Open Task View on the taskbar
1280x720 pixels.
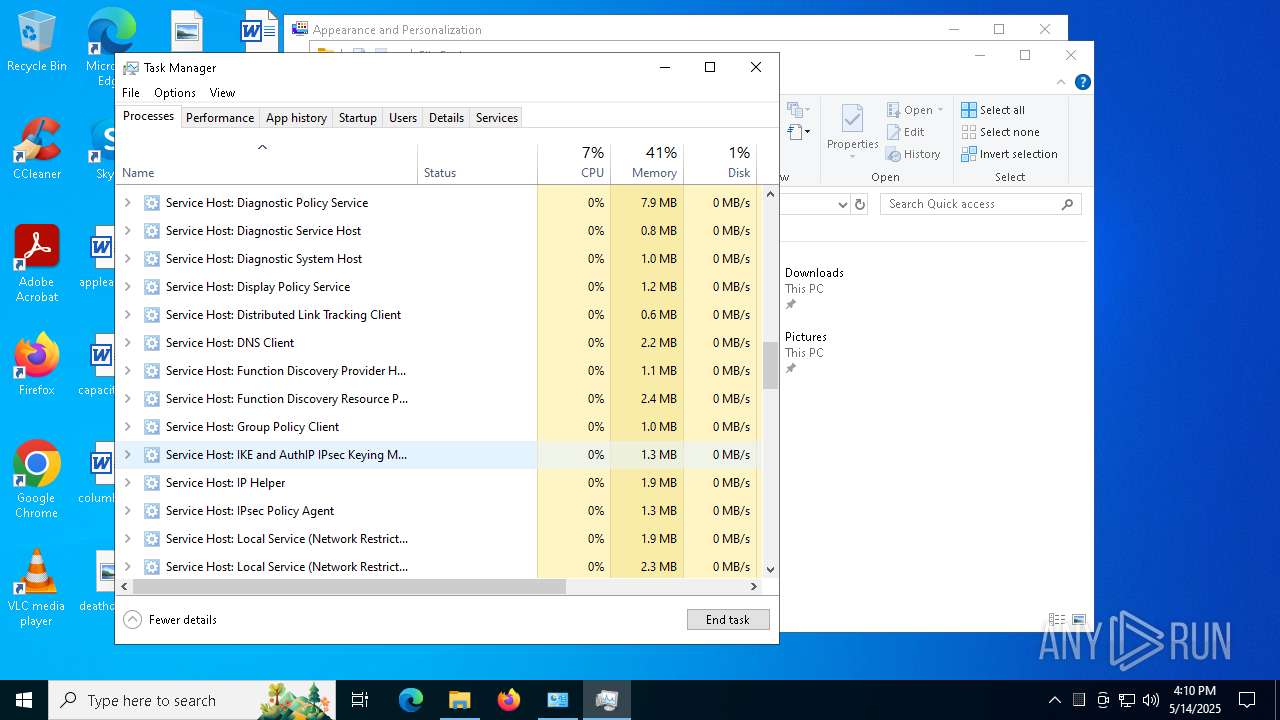click(x=360, y=700)
